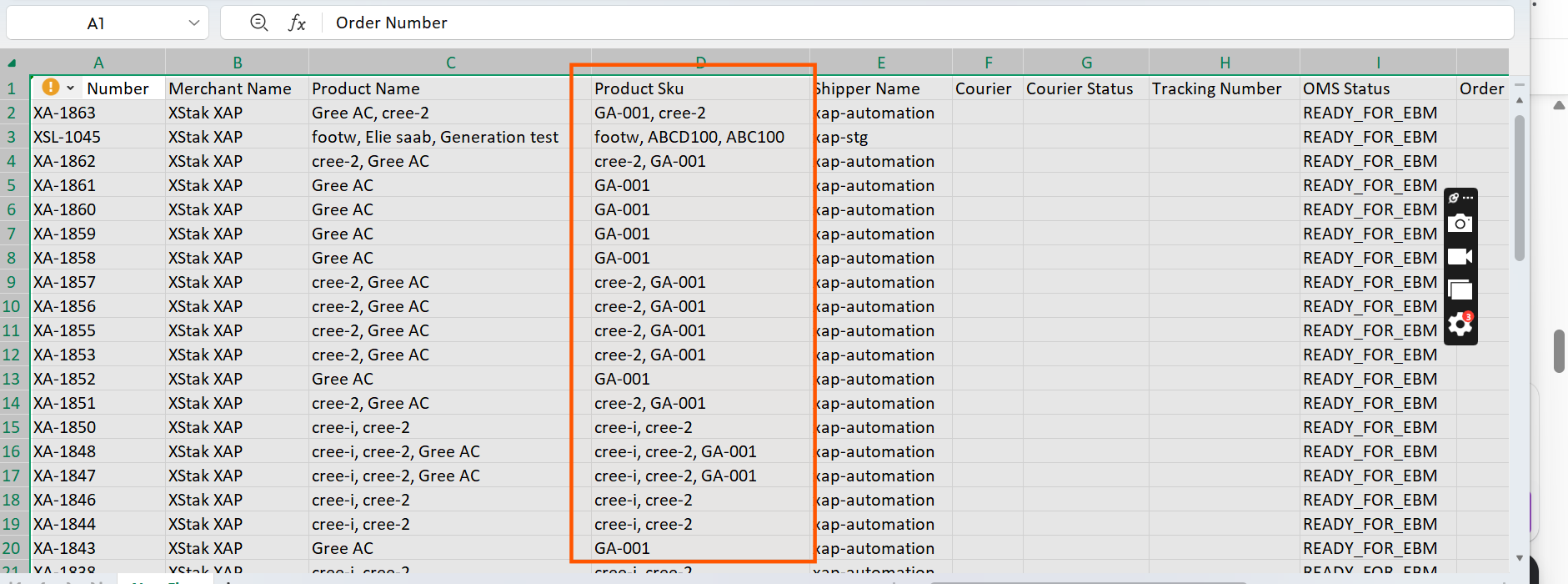Click footw, Elie saab, Generation test cell
The height and width of the screenshot is (584, 1568).
point(451,137)
